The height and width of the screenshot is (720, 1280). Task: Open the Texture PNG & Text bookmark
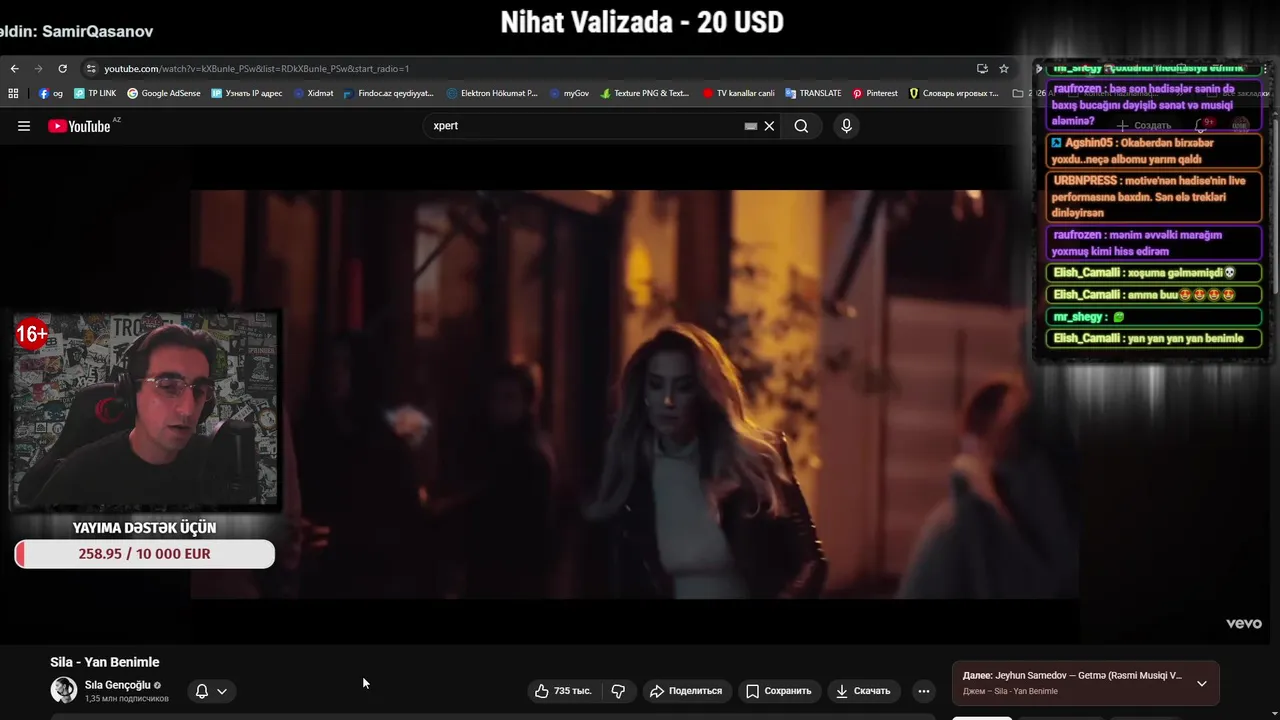pos(645,93)
